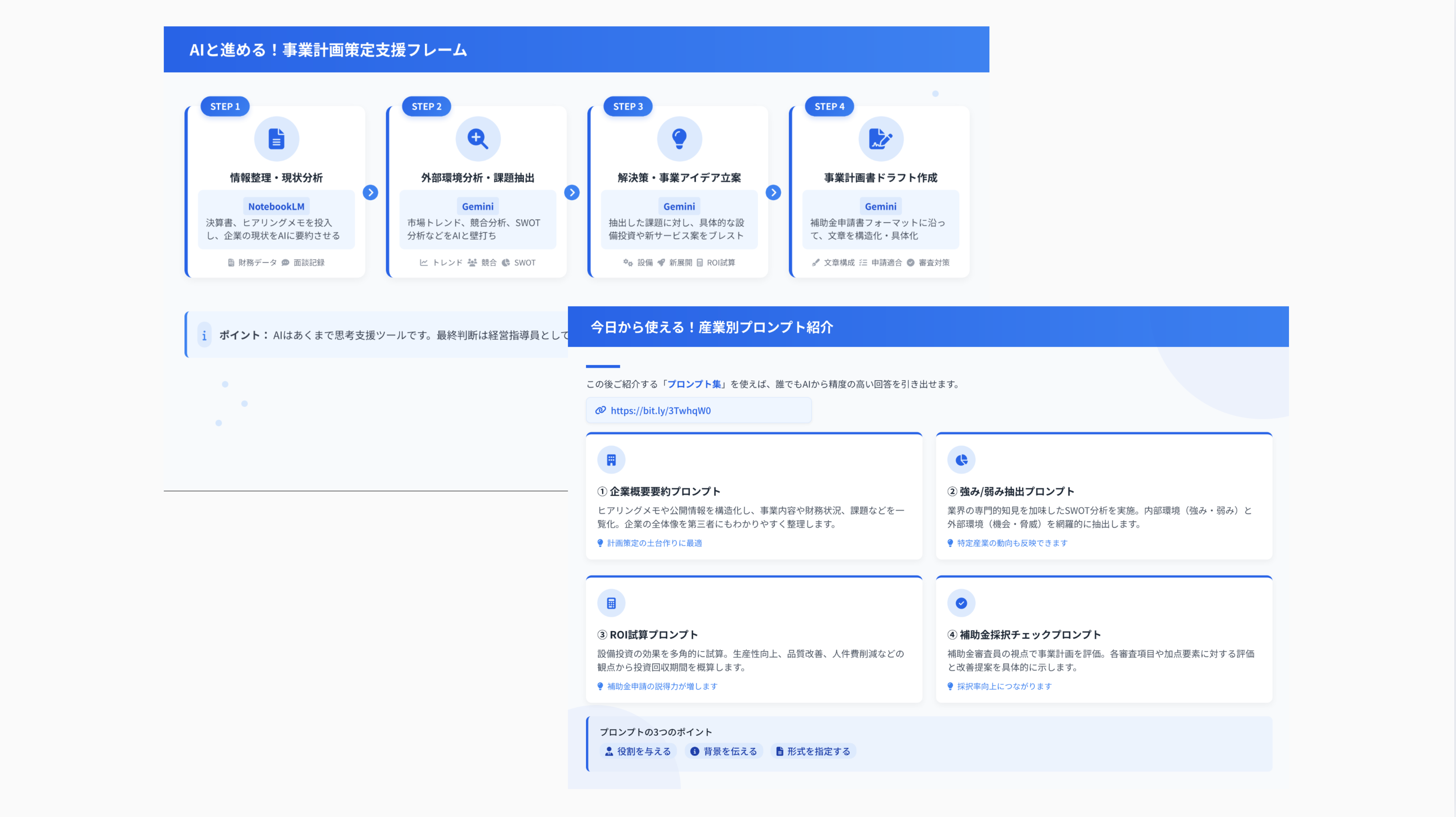This screenshot has height=817, width=1456.
Task: Click the lightbulb icon in STEP 3 card
Action: click(679, 138)
